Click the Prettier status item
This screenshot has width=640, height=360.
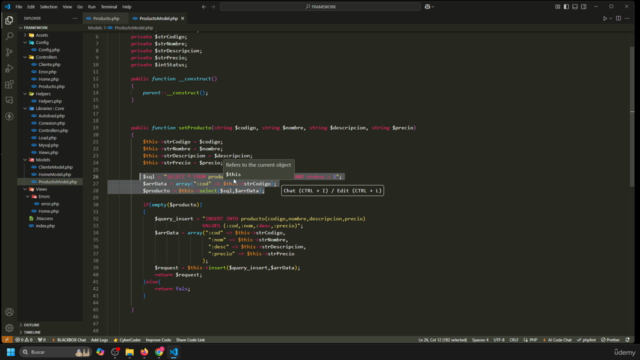coord(611,340)
